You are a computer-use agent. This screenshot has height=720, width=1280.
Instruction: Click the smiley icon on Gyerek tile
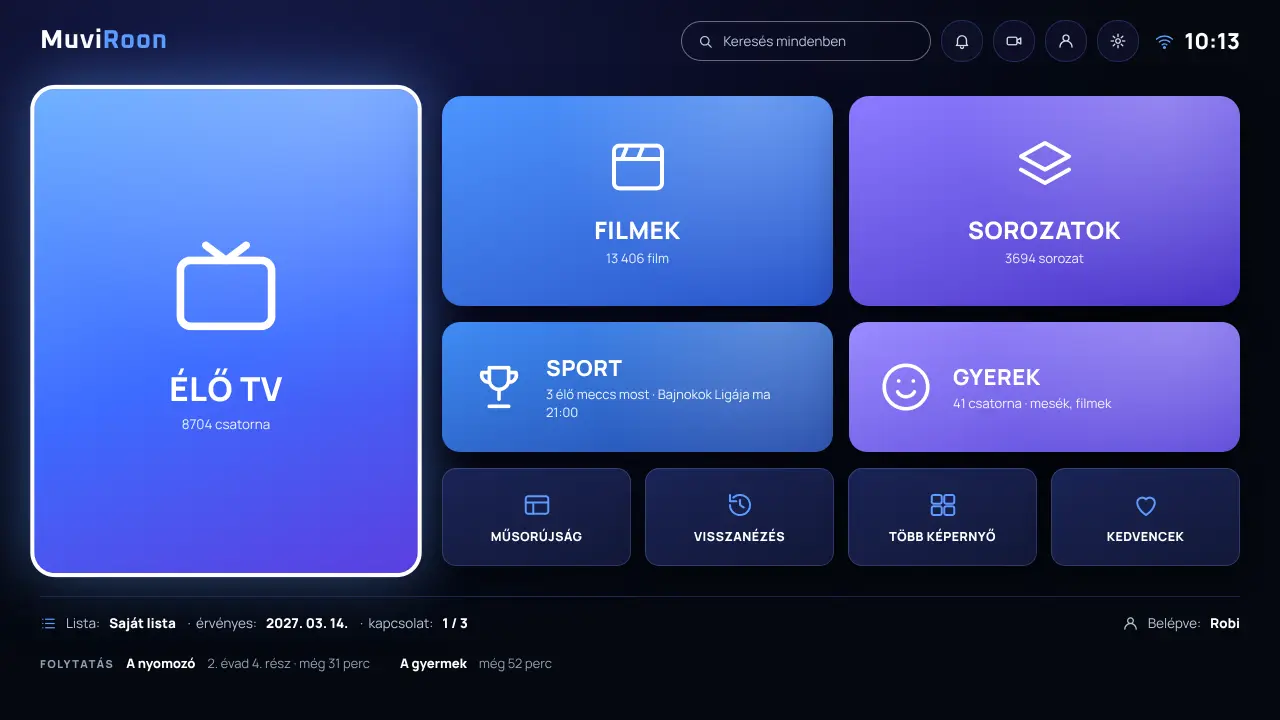click(x=906, y=387)
